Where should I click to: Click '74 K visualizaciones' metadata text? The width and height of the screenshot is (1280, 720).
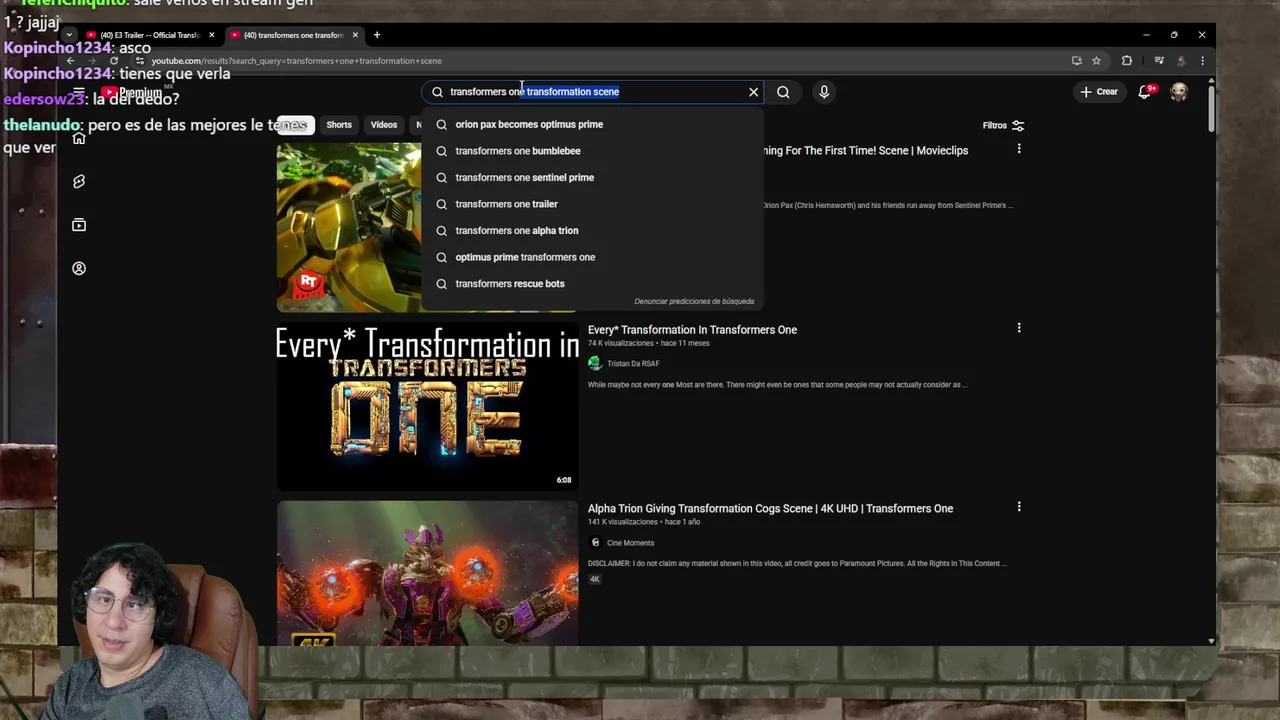pyautogui.click(x=621, y=343)
